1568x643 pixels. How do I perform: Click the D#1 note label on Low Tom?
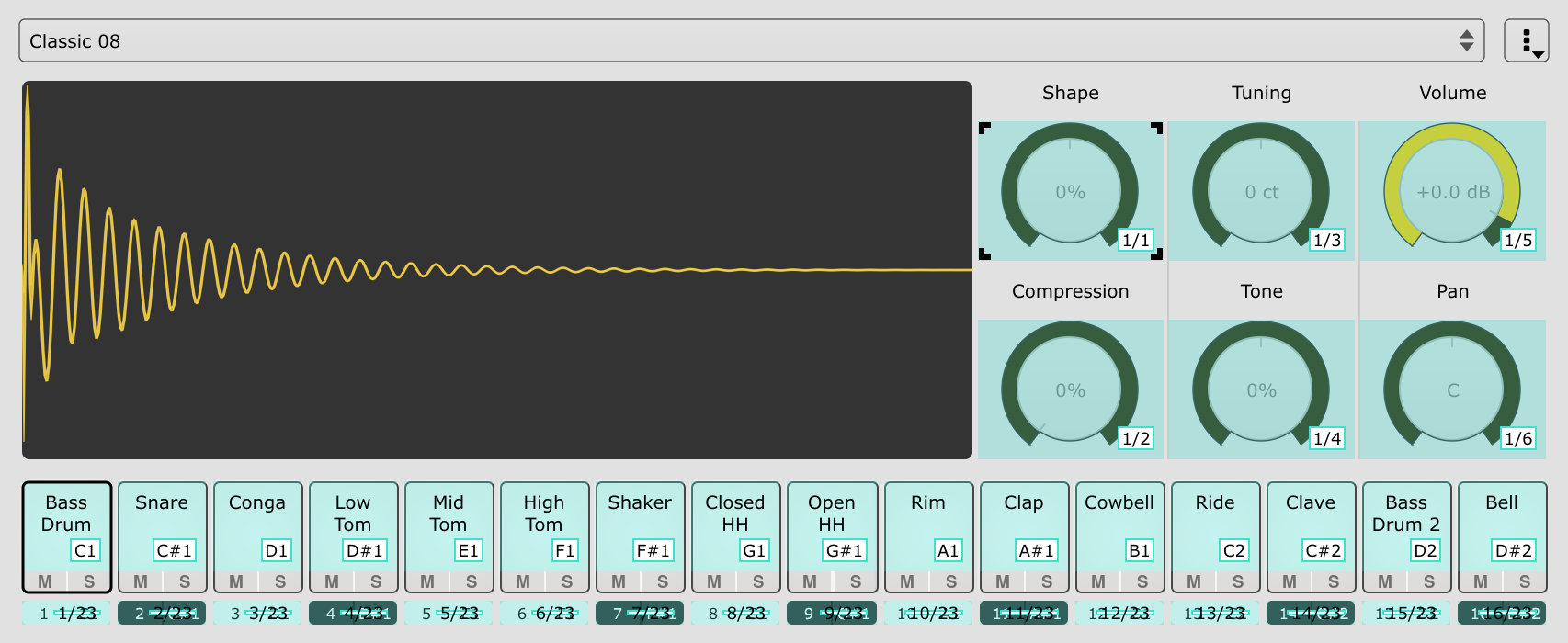(x=365, y=550)
